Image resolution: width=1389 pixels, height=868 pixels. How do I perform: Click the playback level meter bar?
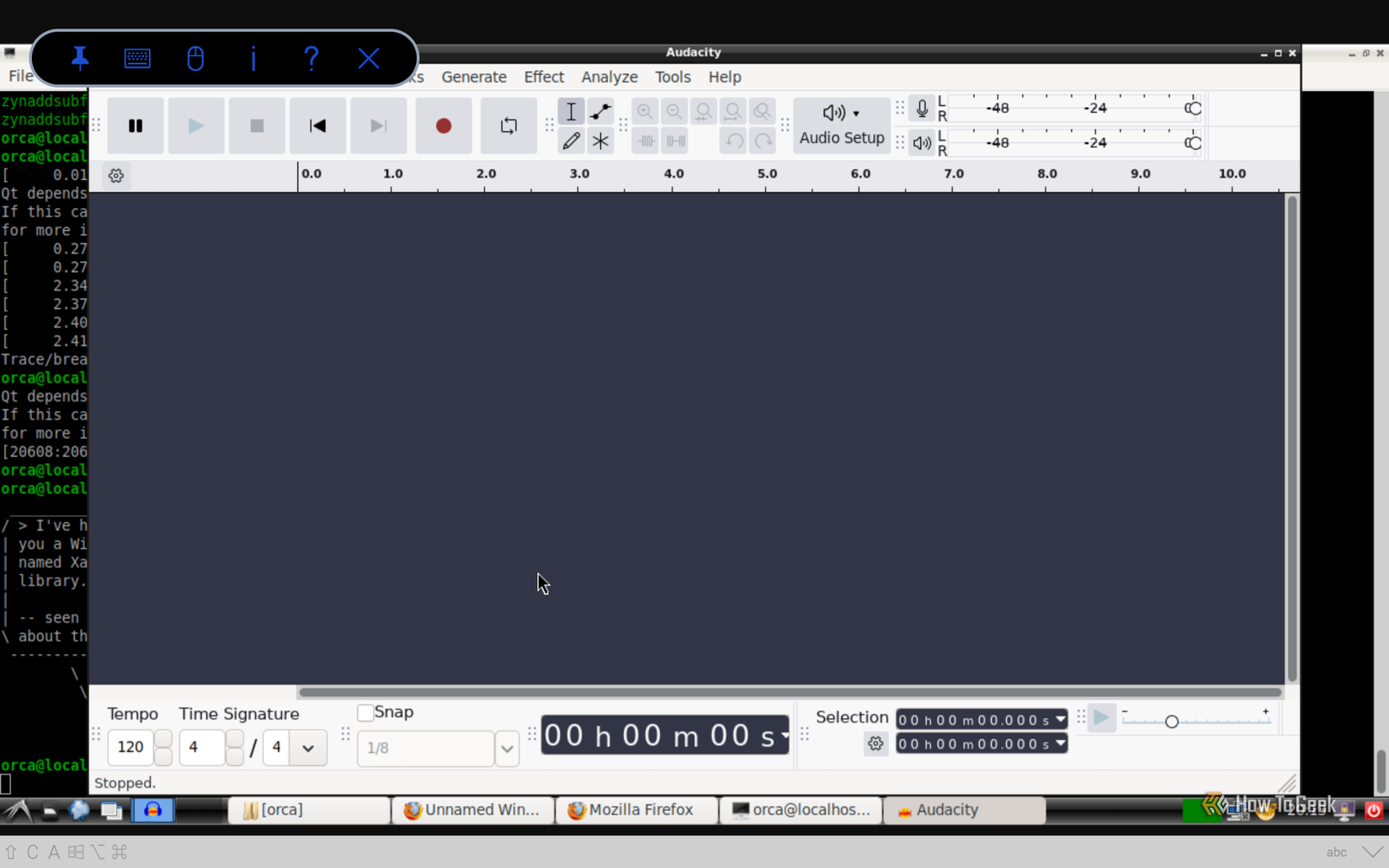tap(1076, 143)
